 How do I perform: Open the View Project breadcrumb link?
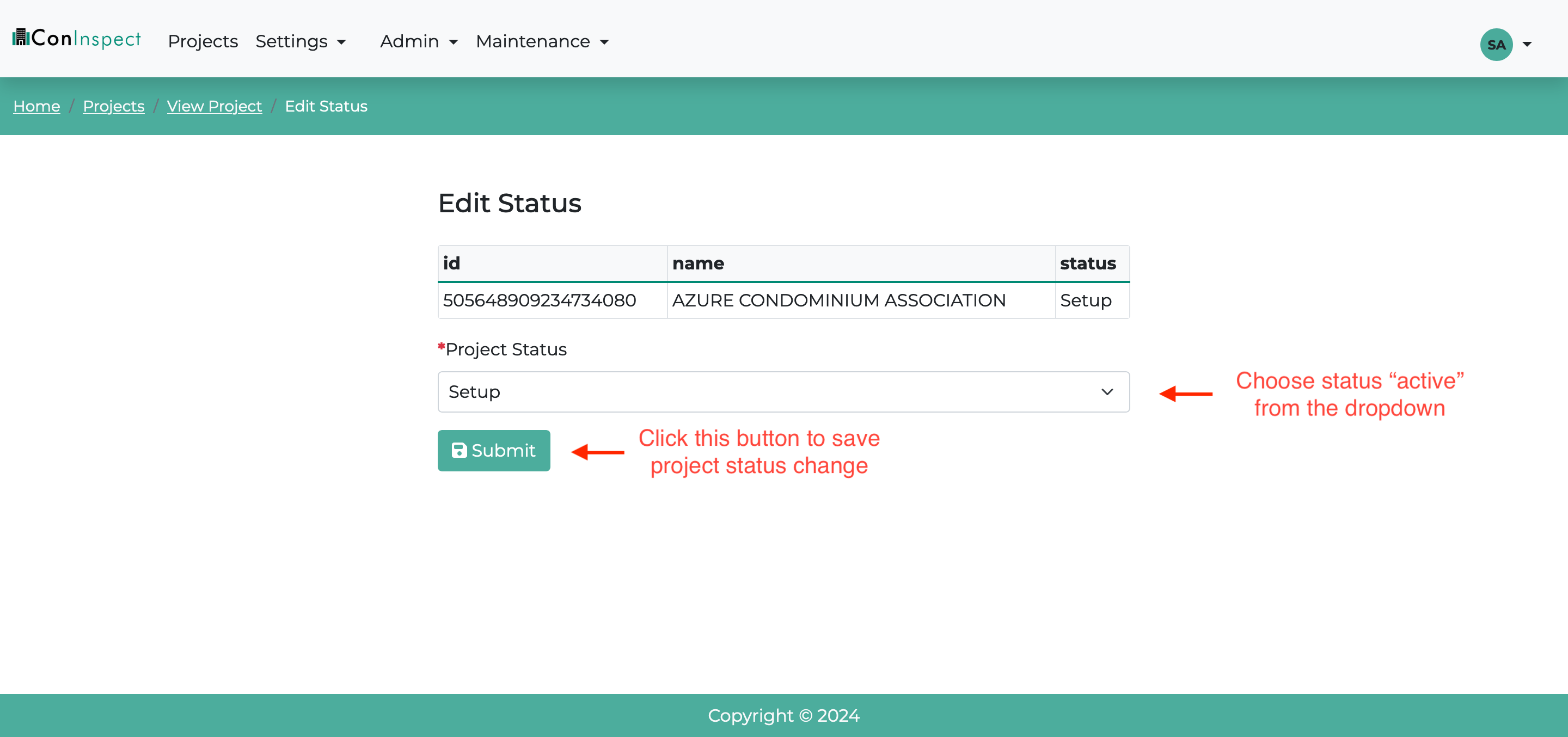(x=215, y=106)
